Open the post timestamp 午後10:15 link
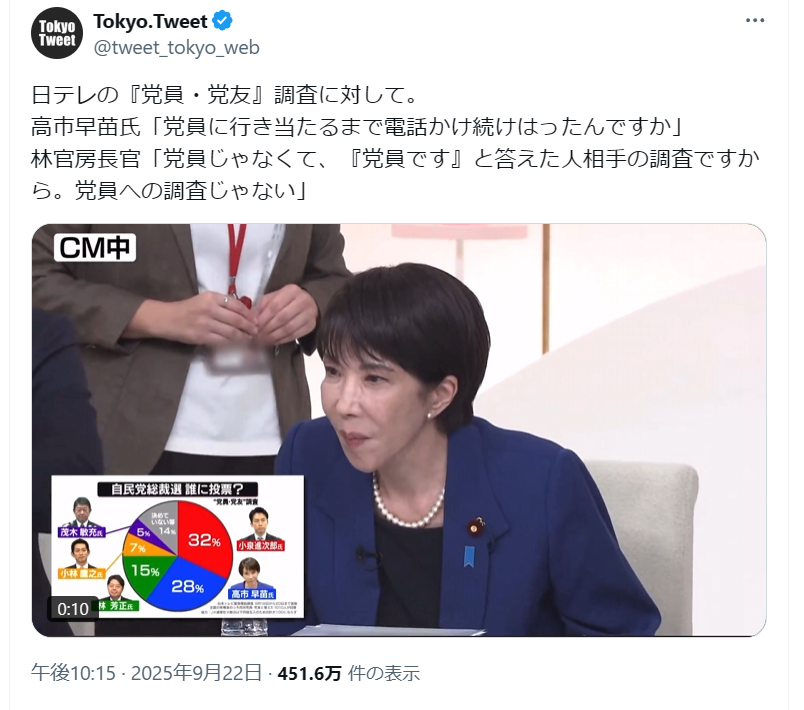The height and width of the screenshot is (710, 804). pyautogui.click(x=73, y=673)
